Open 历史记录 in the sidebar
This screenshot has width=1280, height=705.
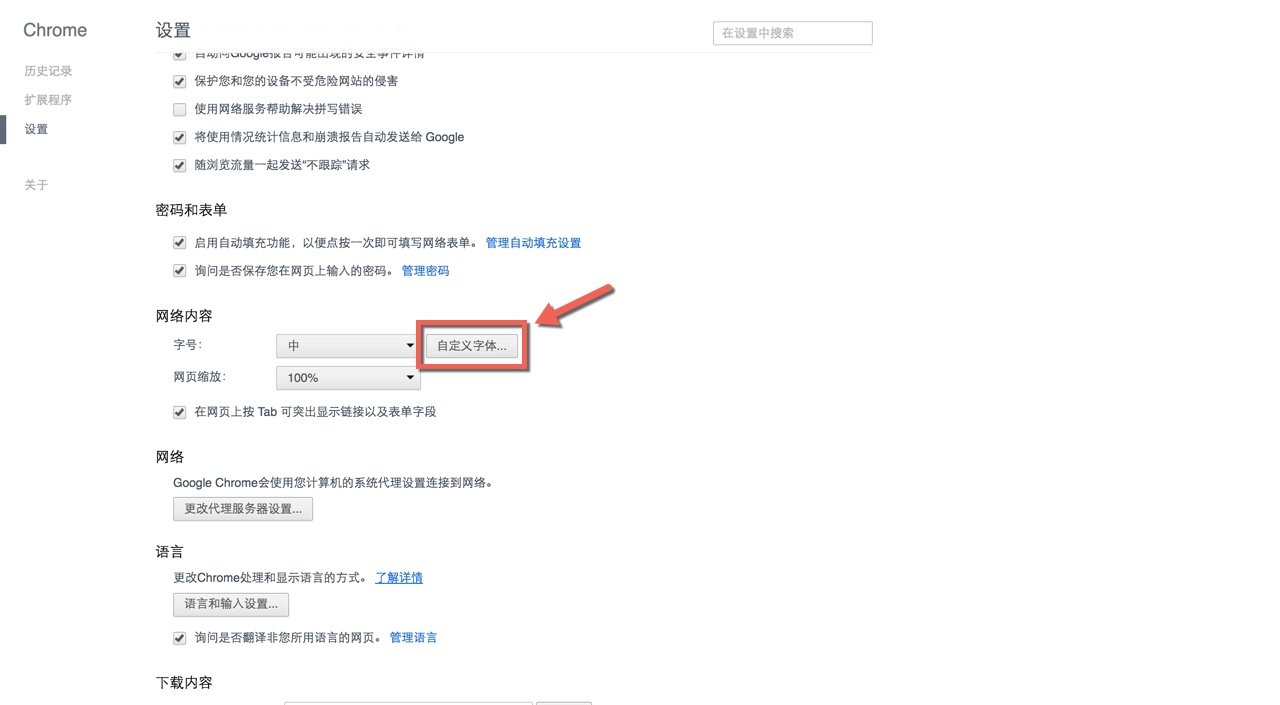tap(48, 71)
